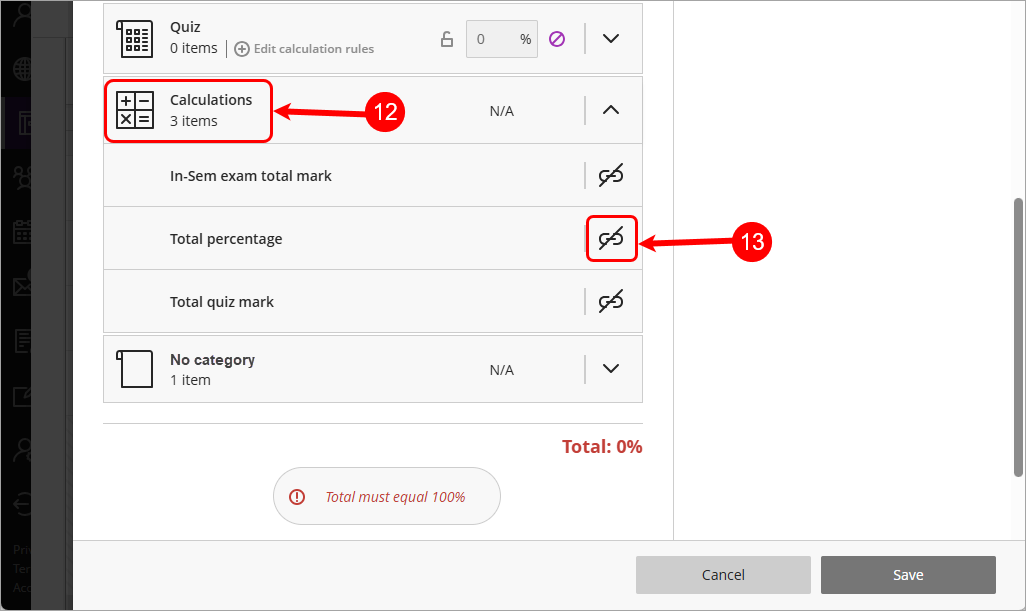Click the Quiz percentage weight field
Viewport: 1026px width, 611px height.
(491, 39)
